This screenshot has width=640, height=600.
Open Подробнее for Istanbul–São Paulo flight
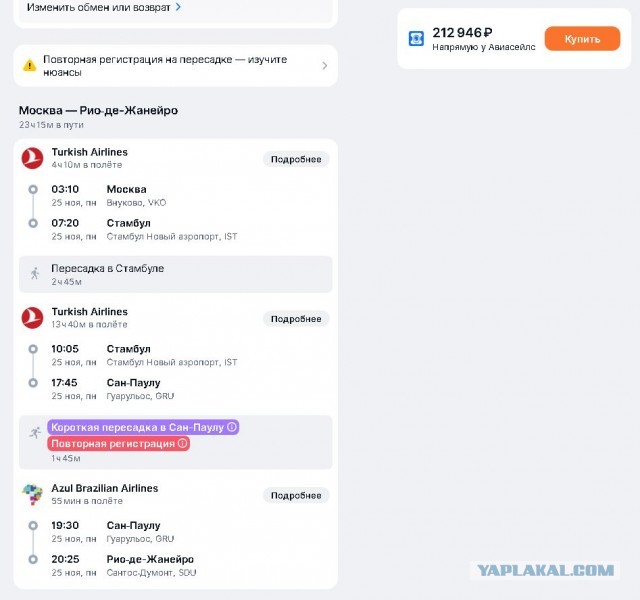click(x=296, y=319)
